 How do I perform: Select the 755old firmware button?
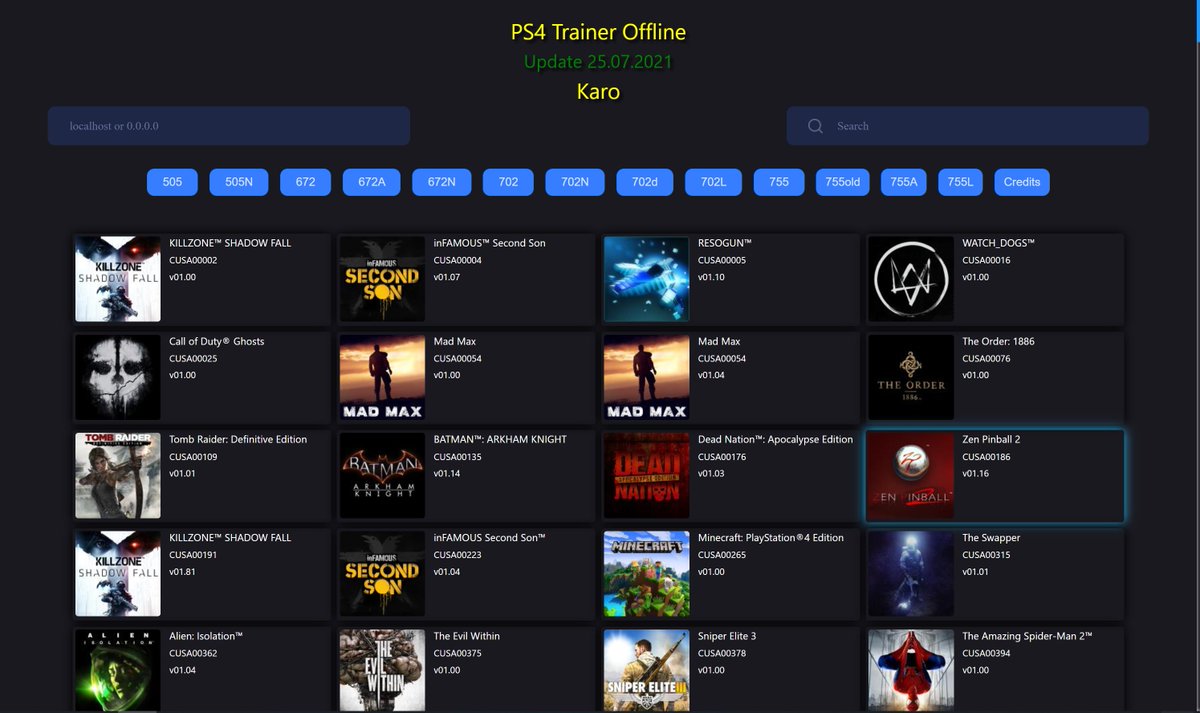[843, 182]
